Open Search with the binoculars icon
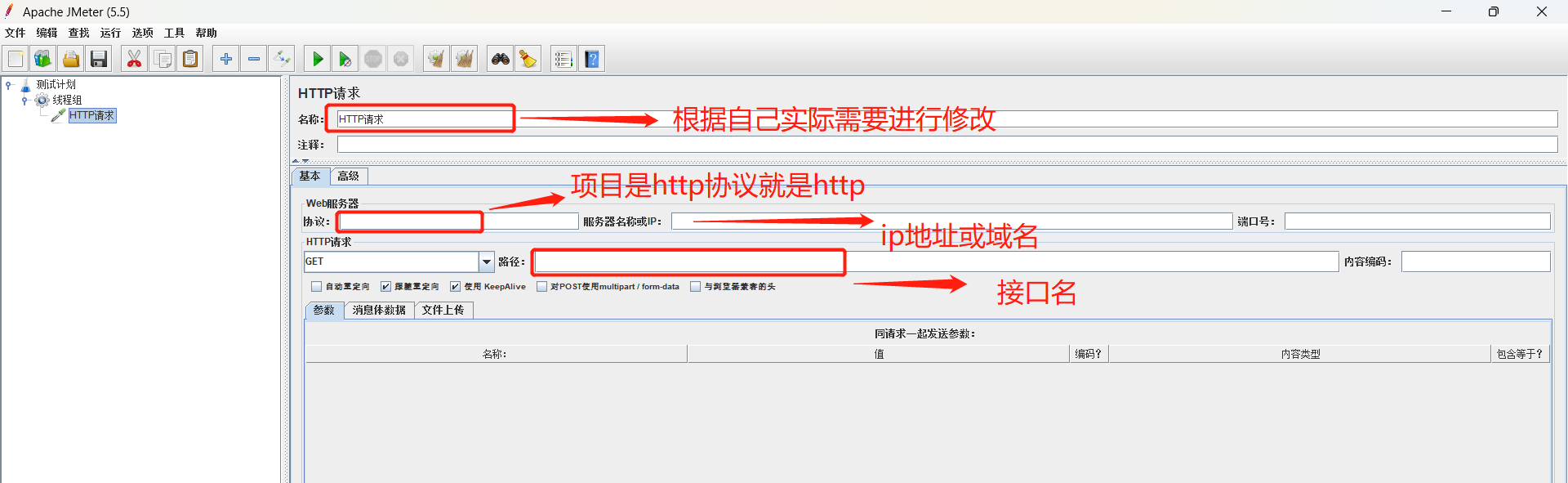1568x483 pixels. (x=500, y=59)
